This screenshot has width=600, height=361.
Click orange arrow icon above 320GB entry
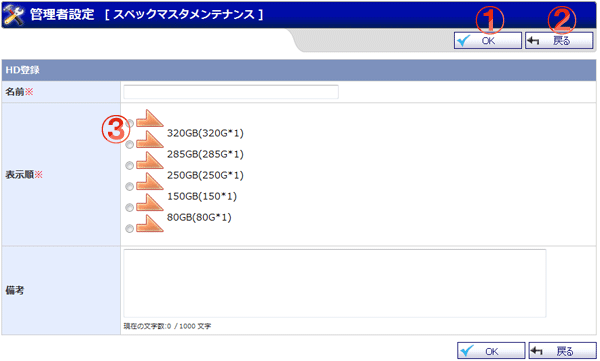150,119
